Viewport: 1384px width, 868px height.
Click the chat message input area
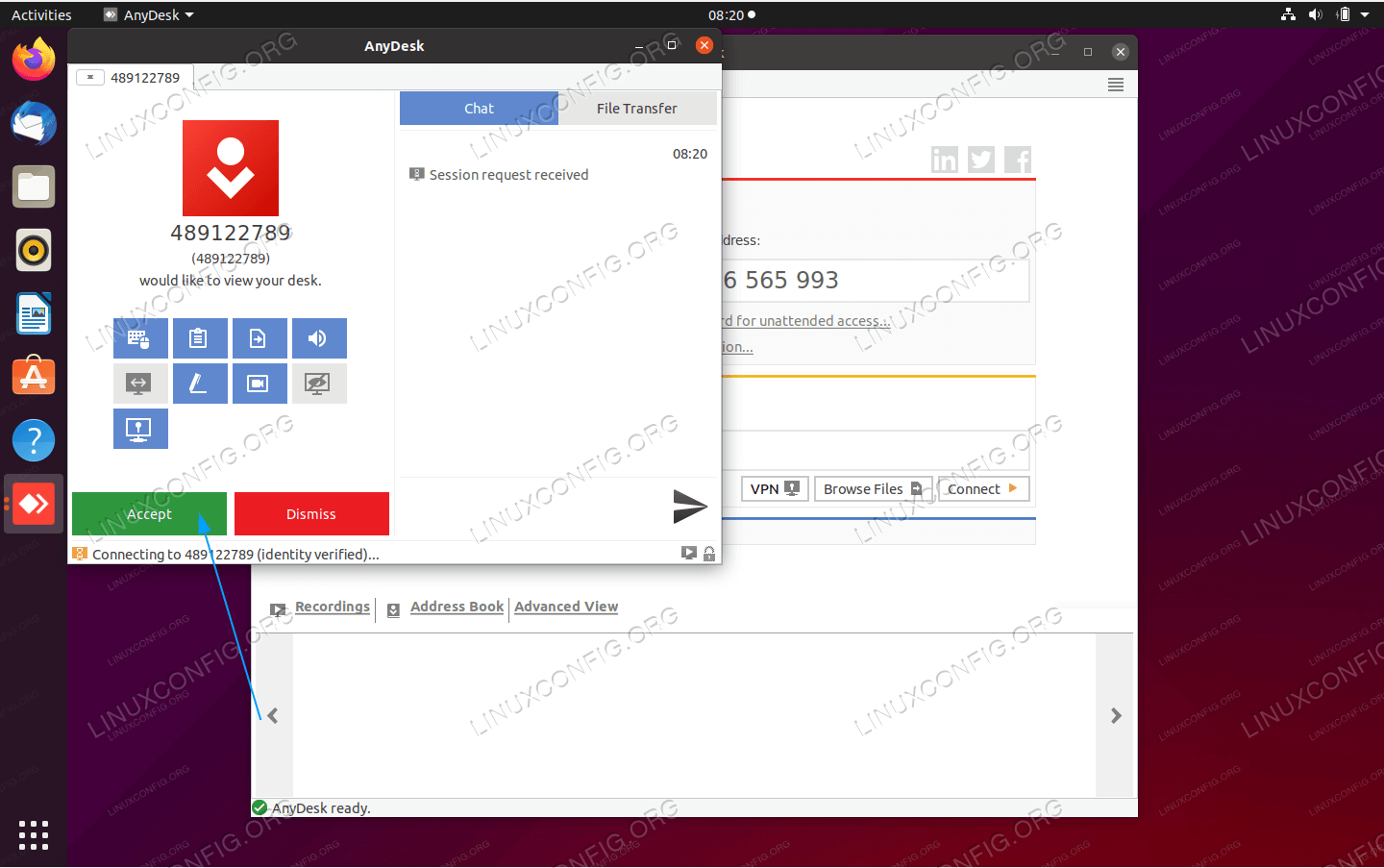tap(533, 506)
